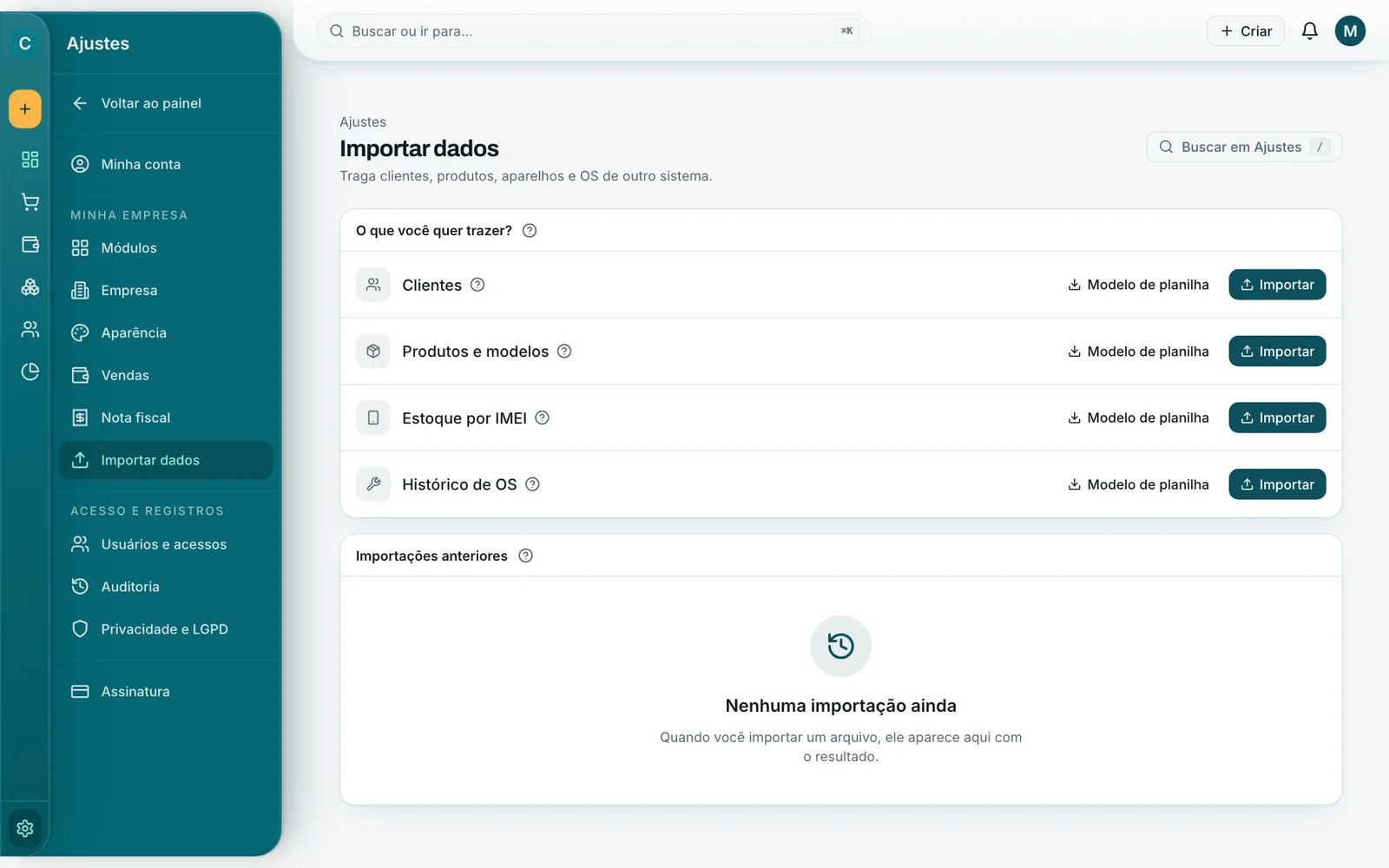Screen dimensions: 1389x868
Task: Show help tooltip next to Estoque por IMEI
Action: click(543, 418)
